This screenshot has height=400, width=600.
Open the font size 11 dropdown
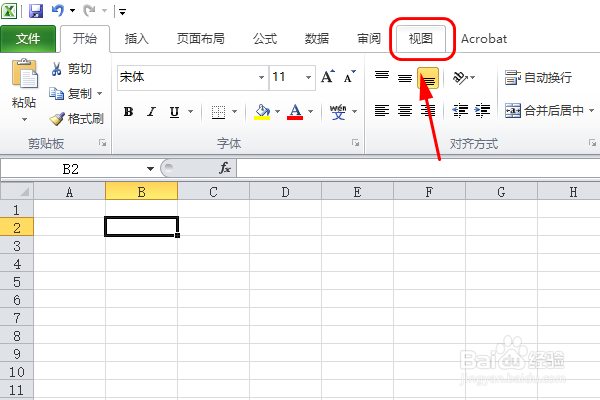pos(308,77)
